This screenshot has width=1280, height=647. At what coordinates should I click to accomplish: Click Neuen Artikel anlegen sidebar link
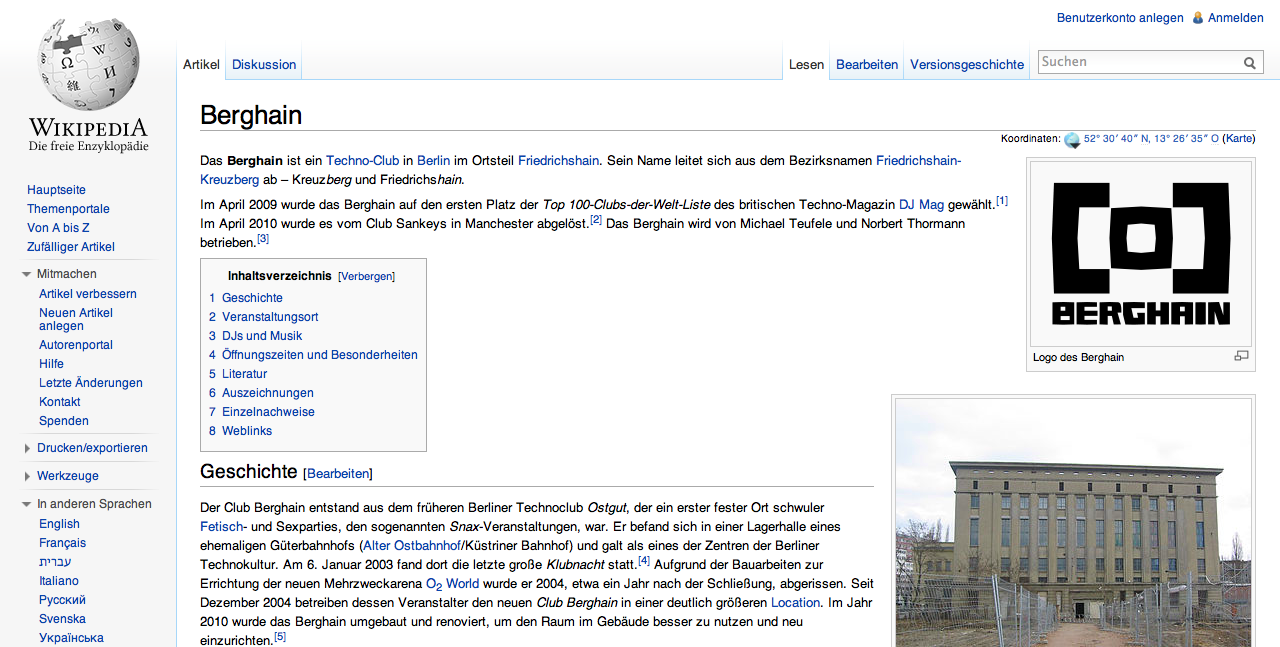click(76, 319)
